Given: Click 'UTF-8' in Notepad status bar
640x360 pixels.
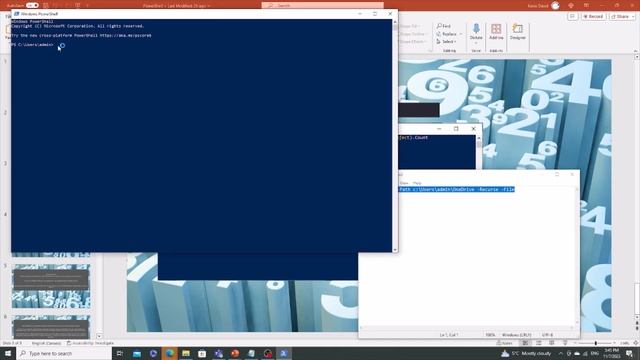Looking at the screenshot, I should tap(548, 335).
